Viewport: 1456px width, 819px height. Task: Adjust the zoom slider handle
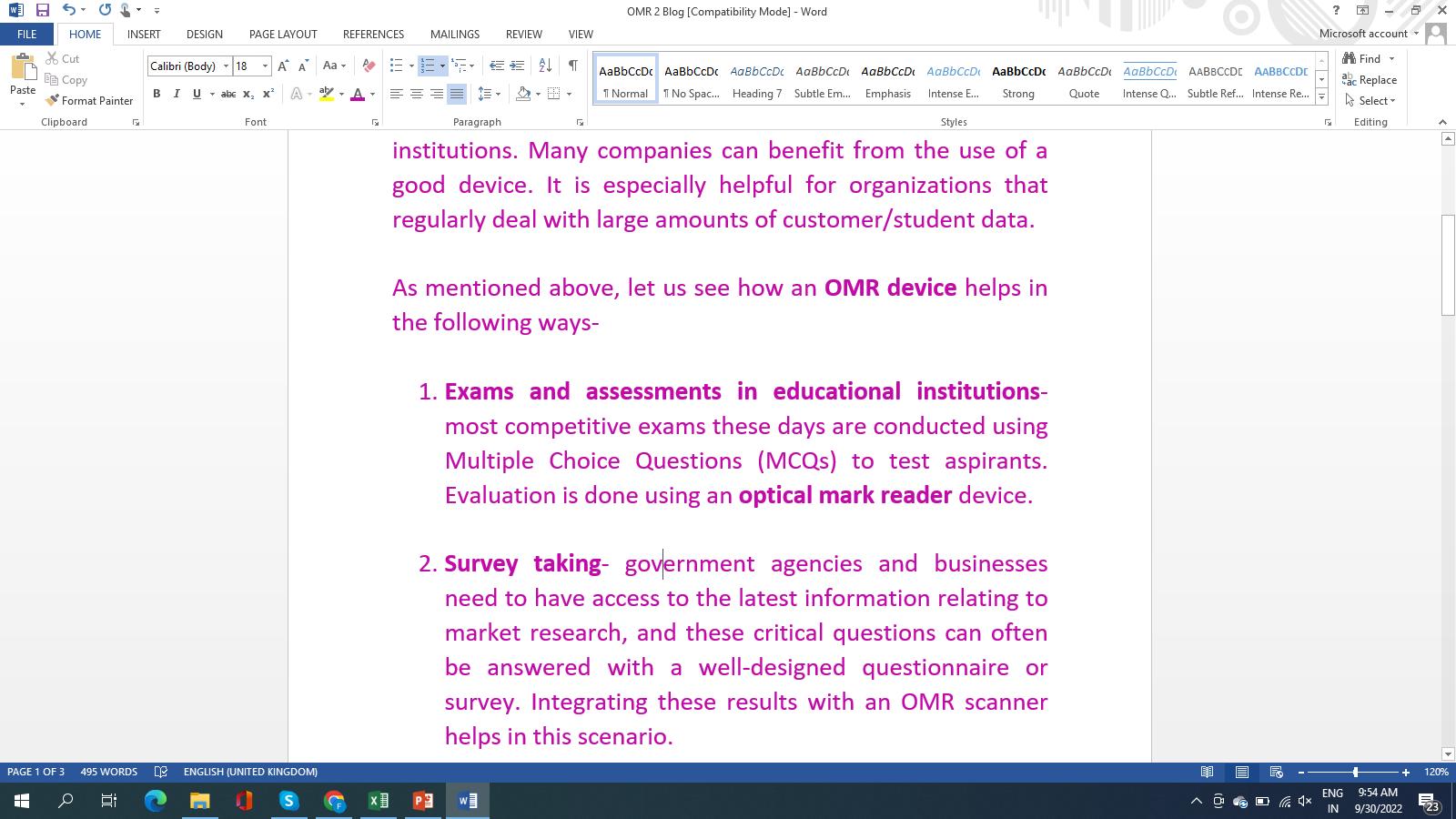(x=1355, y=772)
